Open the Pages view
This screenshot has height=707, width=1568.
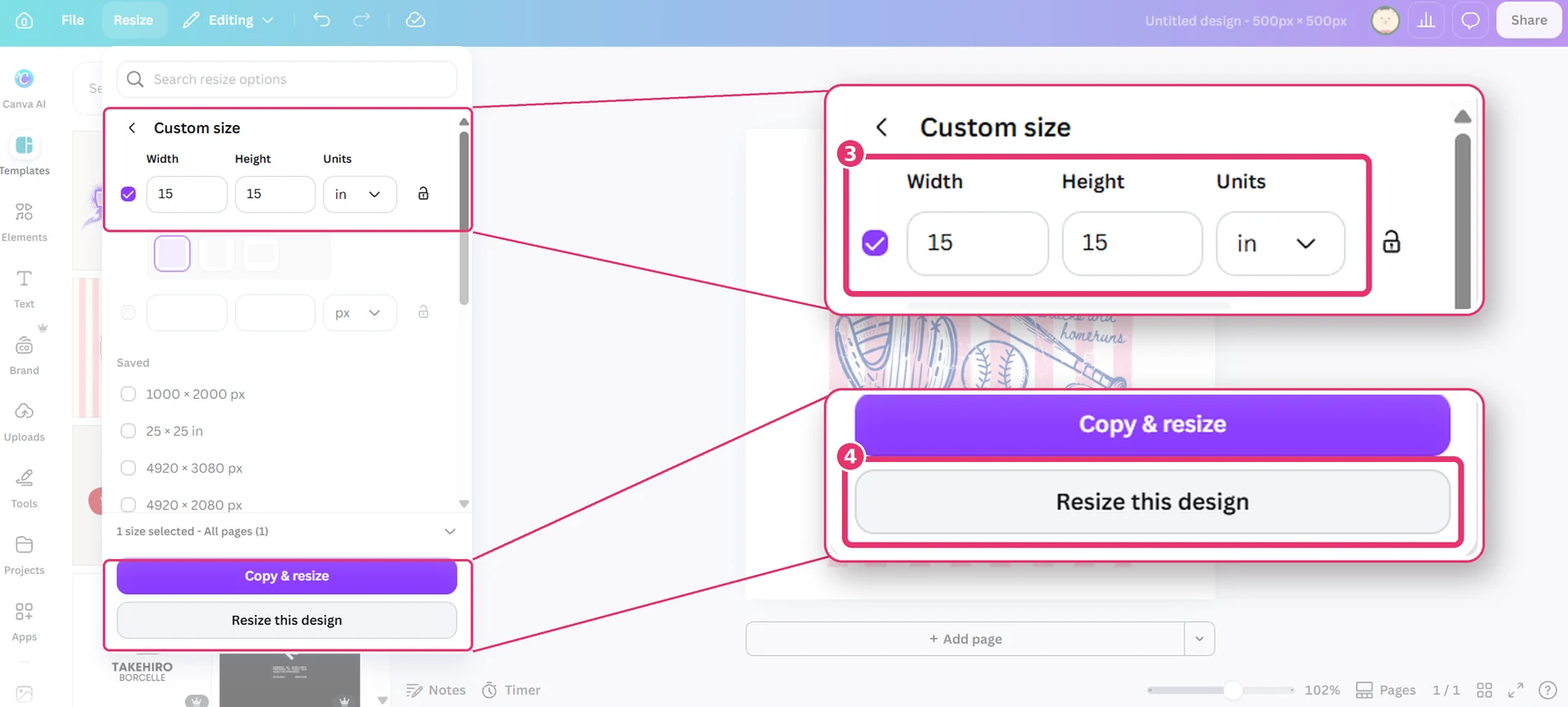[x=1385, y=690]
